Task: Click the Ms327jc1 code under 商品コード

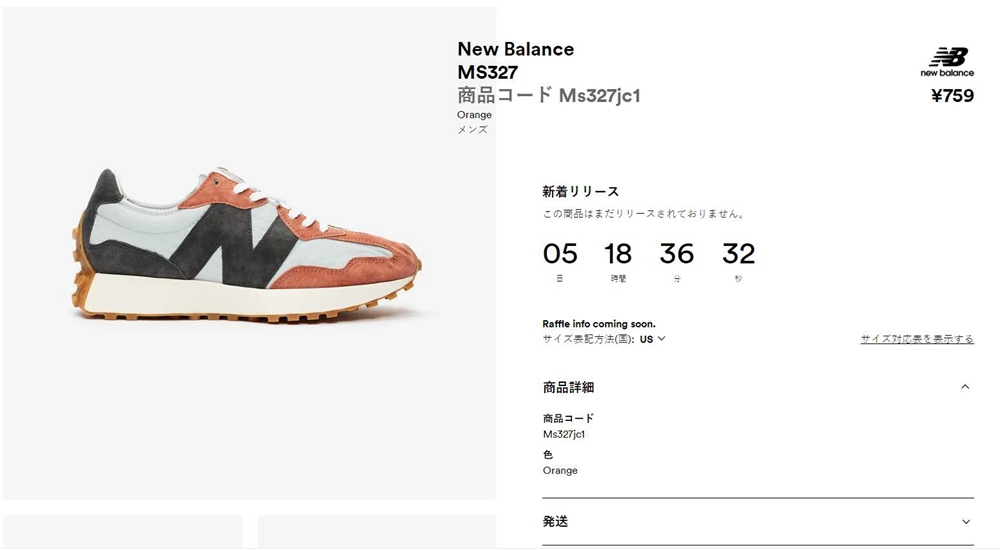Action: (564, 434)
